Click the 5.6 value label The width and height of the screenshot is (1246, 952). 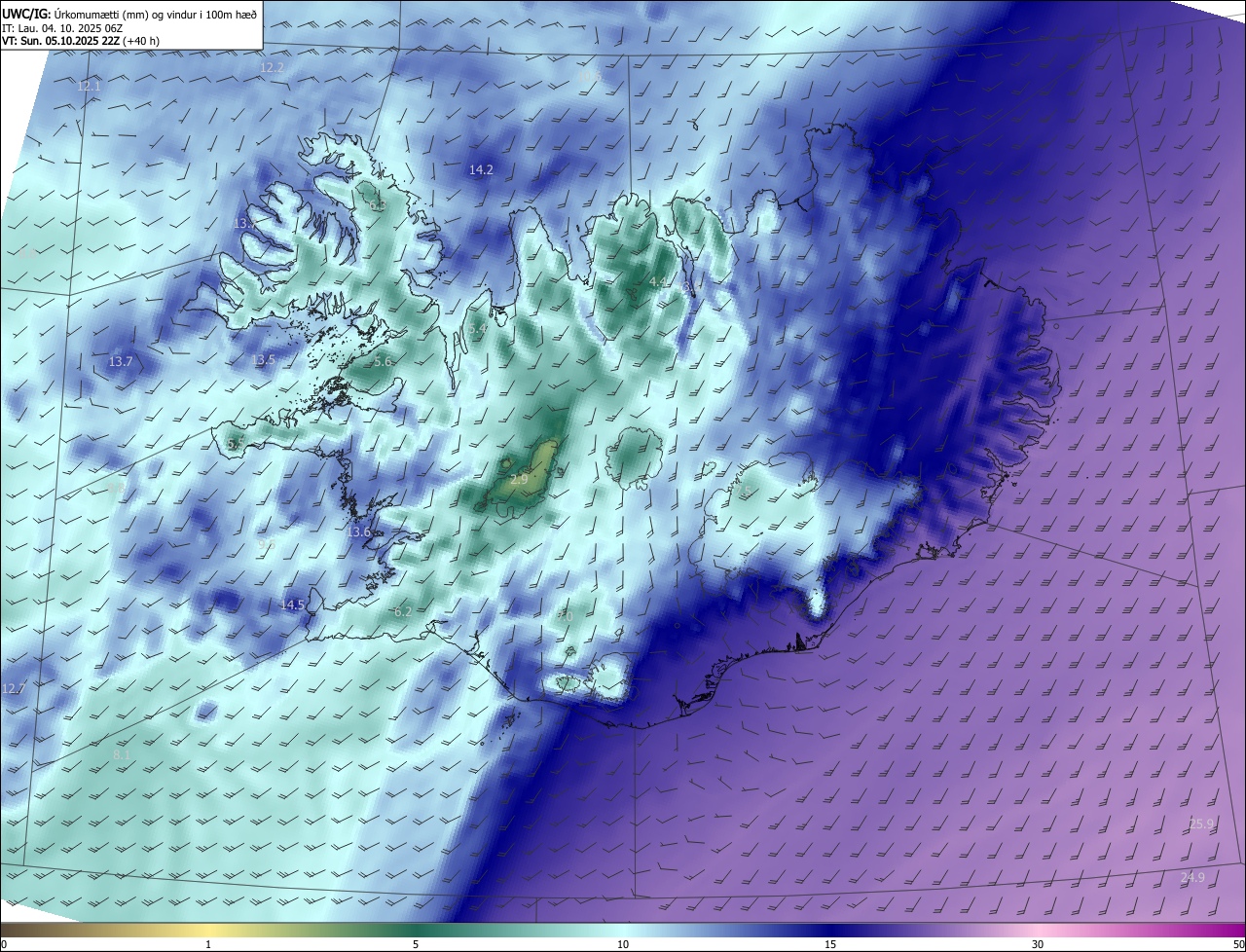[383, 361]
